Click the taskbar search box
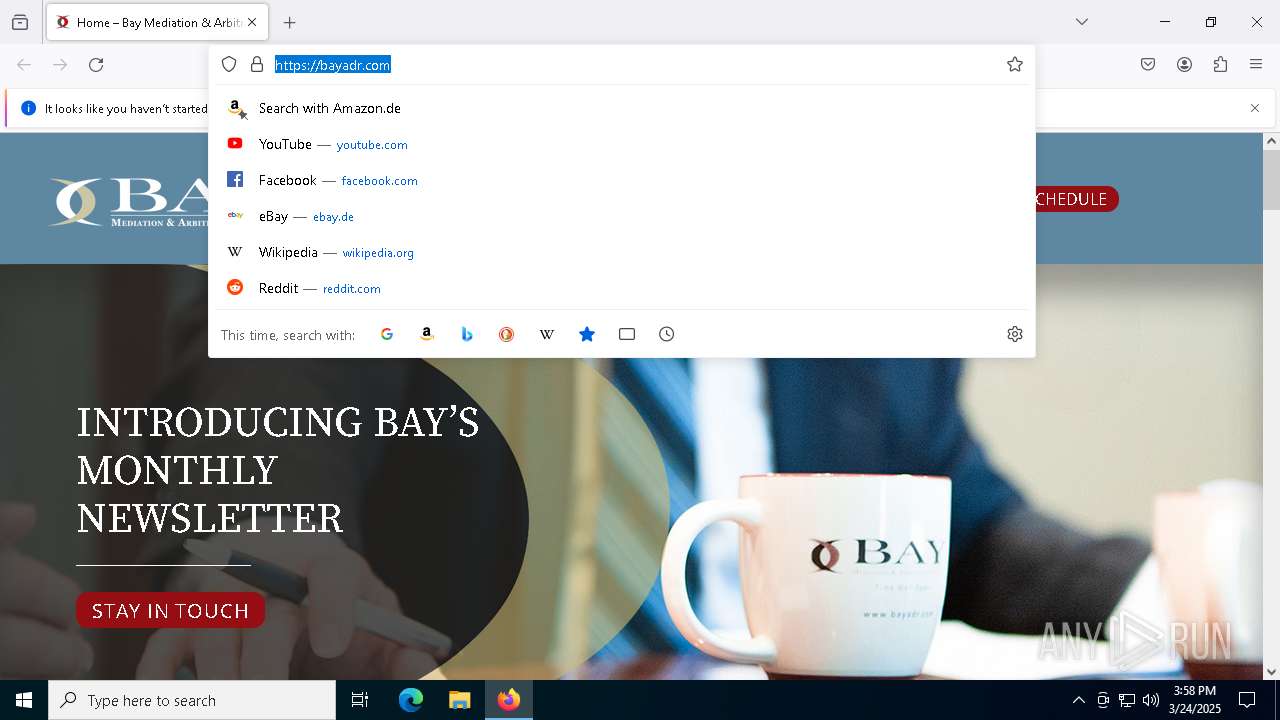 tap(192, 700)
